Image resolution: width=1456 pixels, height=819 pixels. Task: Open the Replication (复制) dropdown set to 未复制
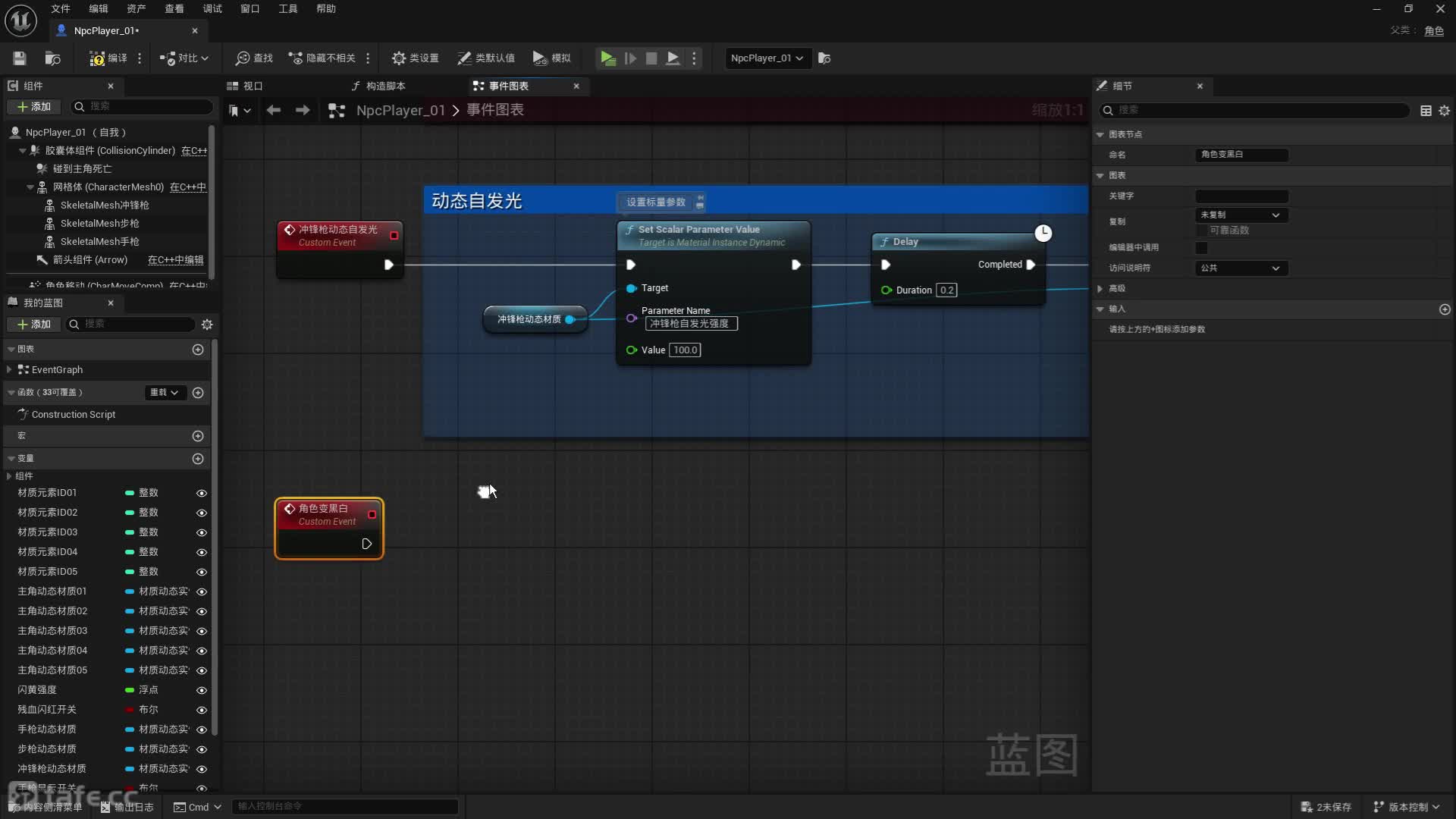tap(1241, 215)
